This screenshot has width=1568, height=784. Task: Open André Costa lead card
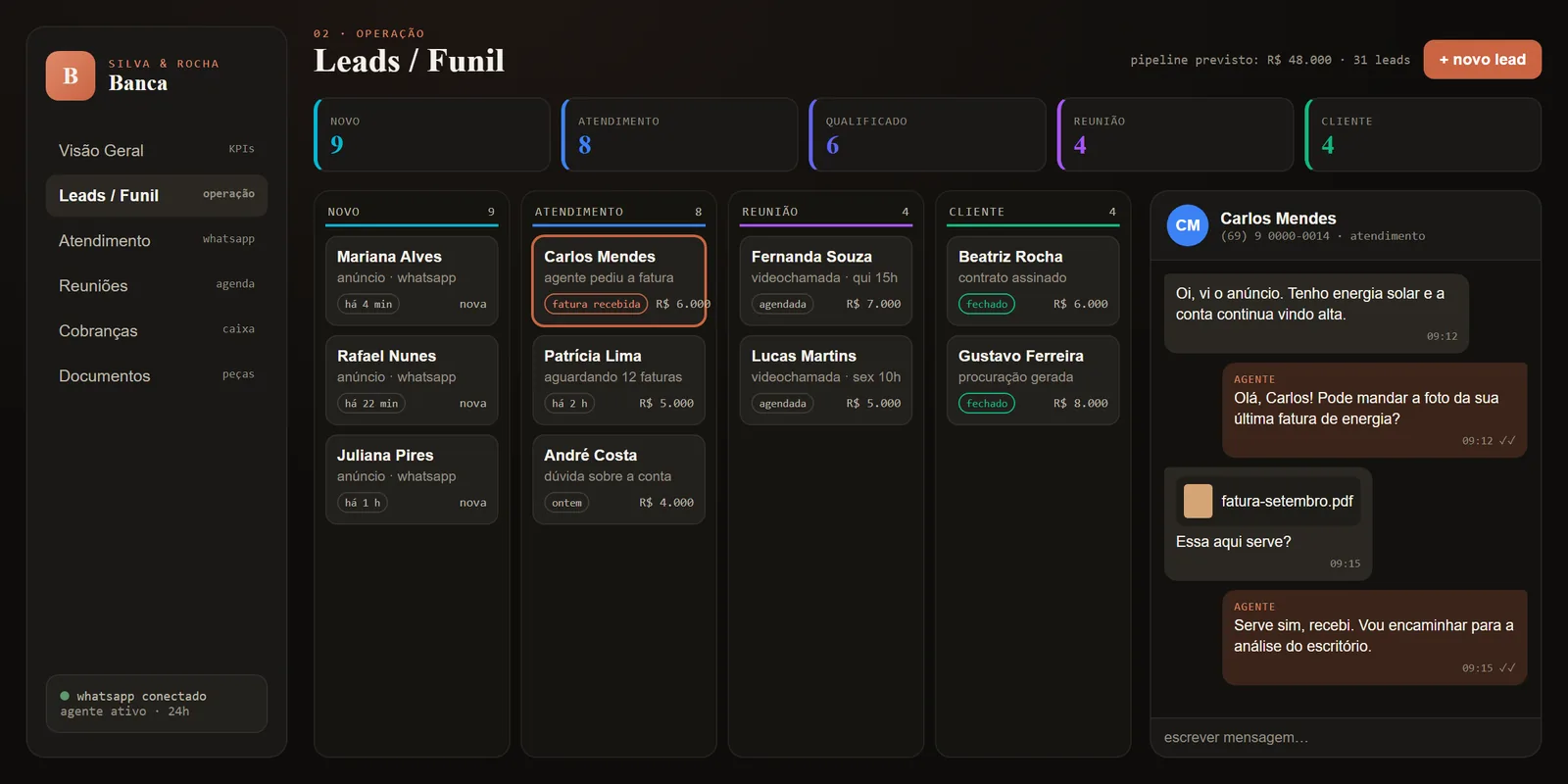619,479
